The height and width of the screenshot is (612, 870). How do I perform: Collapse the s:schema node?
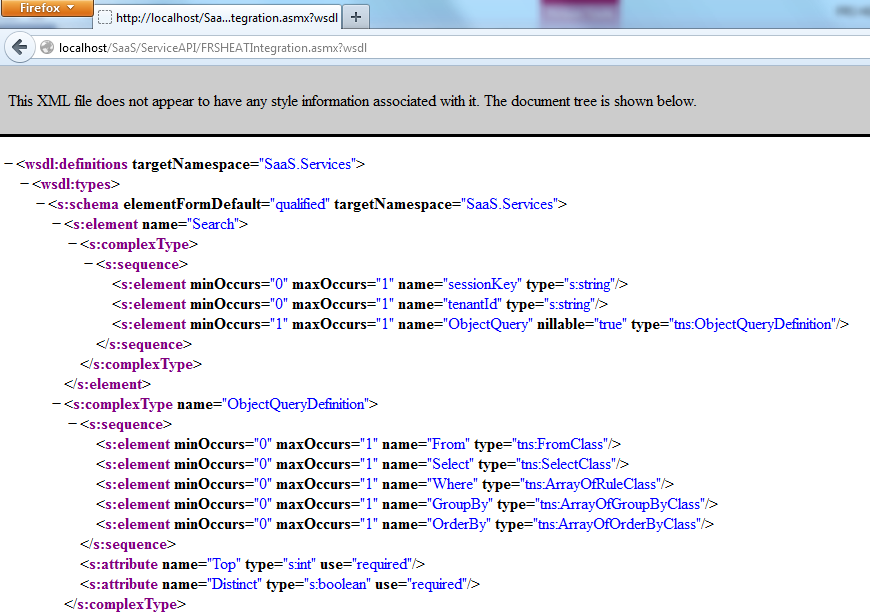coord(41,204)
